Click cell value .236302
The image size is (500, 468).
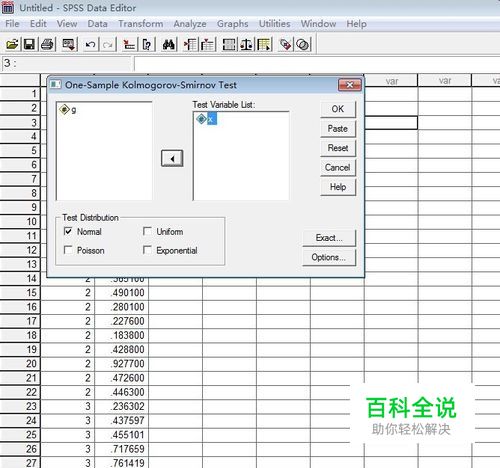click(122, 406)
